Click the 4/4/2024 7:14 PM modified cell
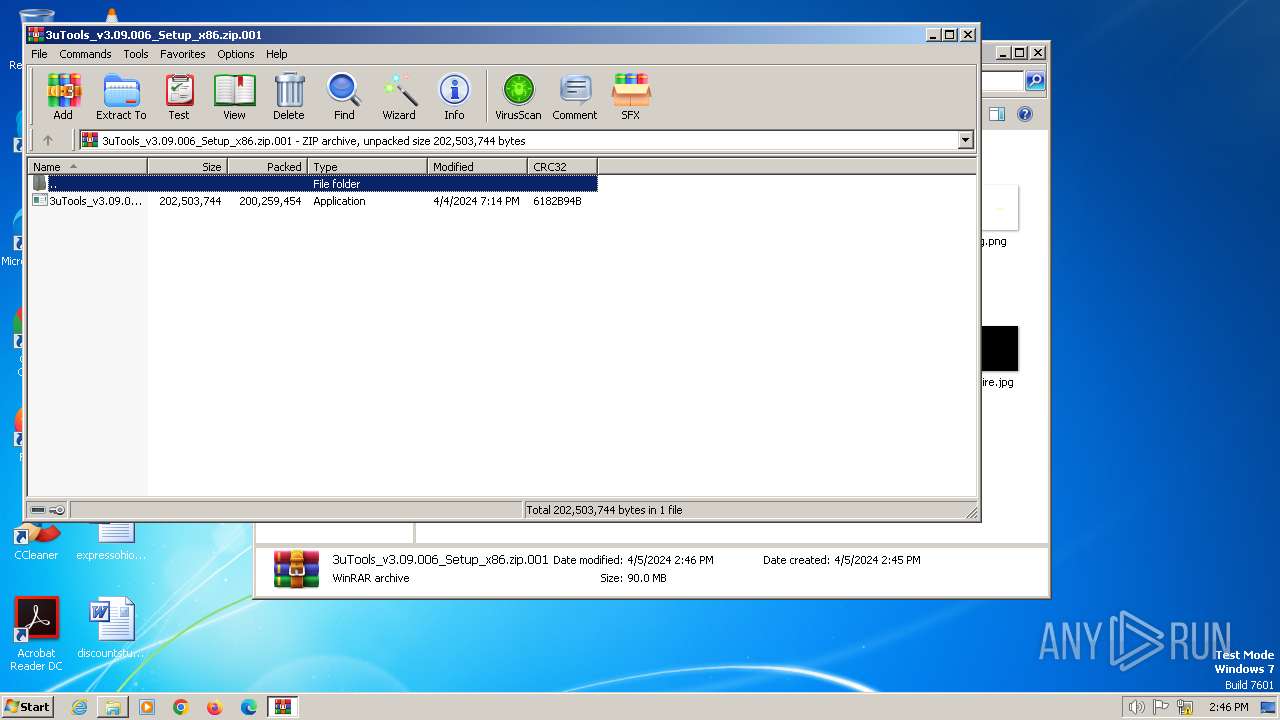The width and height of the screenshot is (1280, 720). (476, 201)
